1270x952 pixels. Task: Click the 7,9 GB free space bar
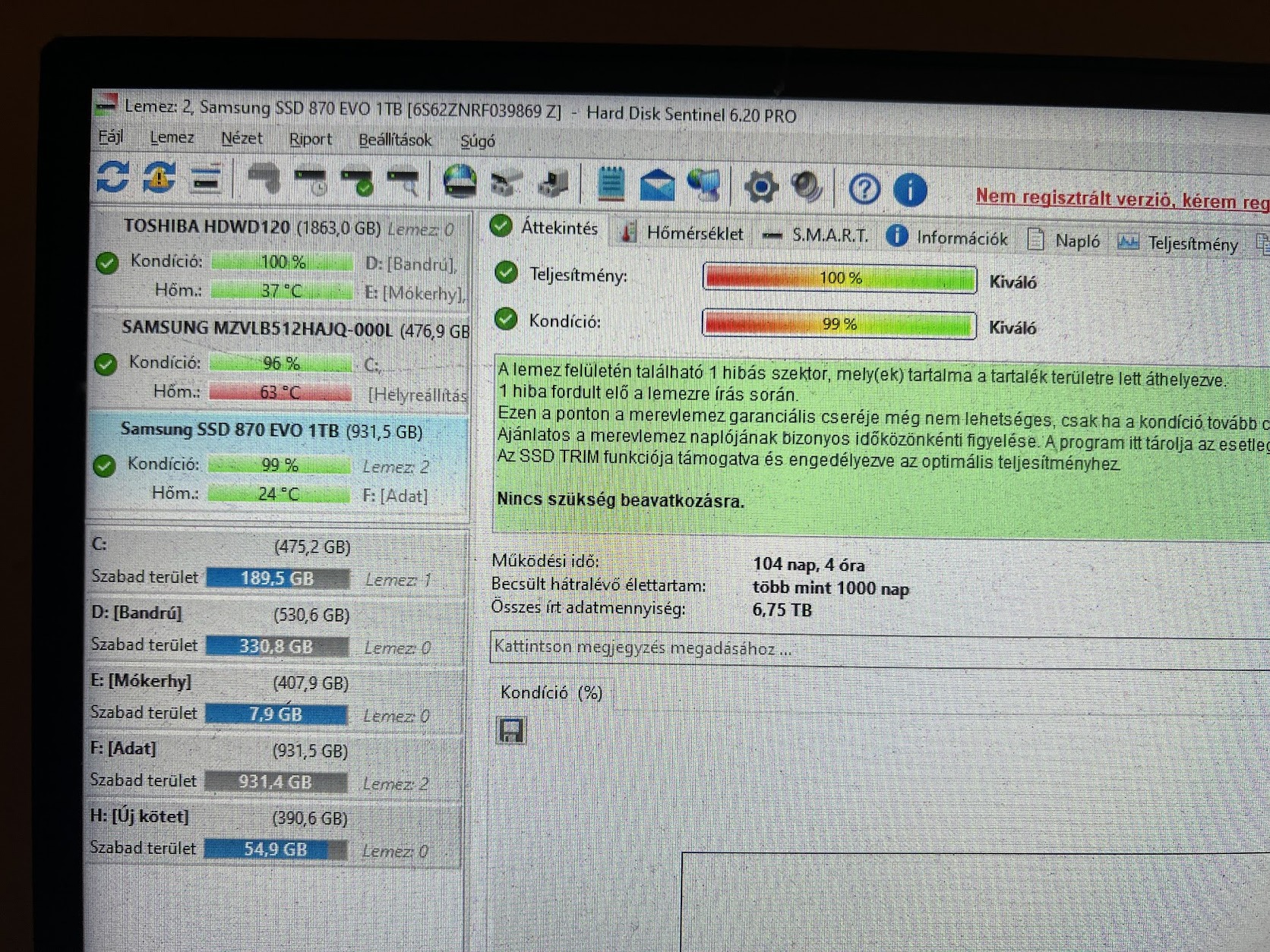(x=276, y=715)
